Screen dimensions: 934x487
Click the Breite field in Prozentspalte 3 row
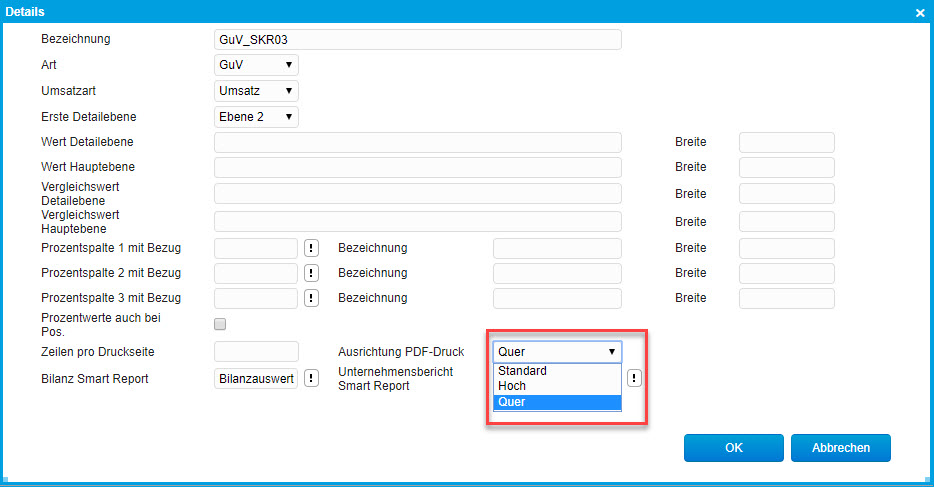coord(786,298)
